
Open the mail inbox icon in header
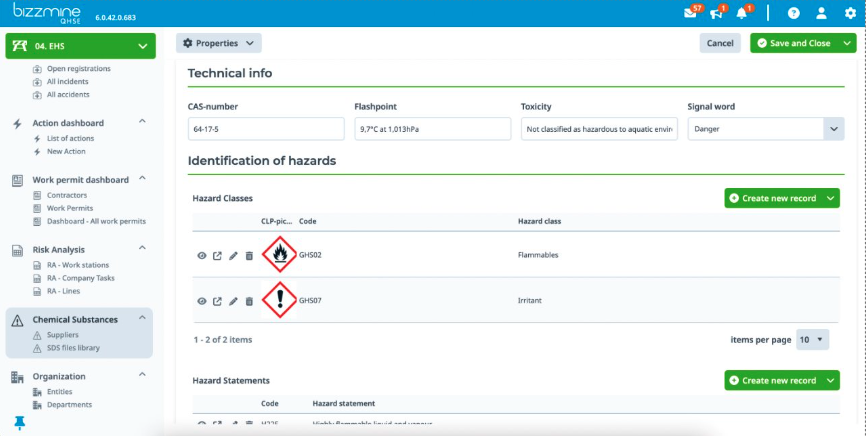(x=690, y=14)
